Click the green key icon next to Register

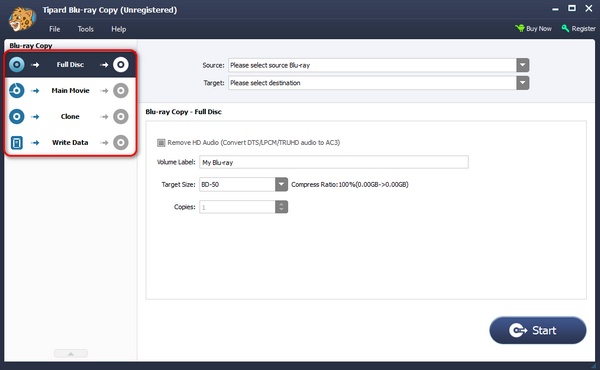[565, 28]
